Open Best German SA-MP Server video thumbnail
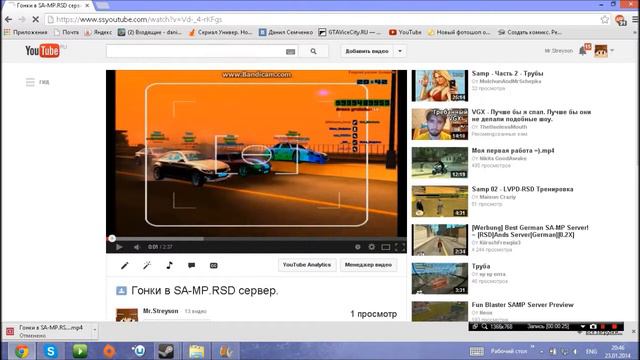This screenshot has width=640, height=360. 440,240
